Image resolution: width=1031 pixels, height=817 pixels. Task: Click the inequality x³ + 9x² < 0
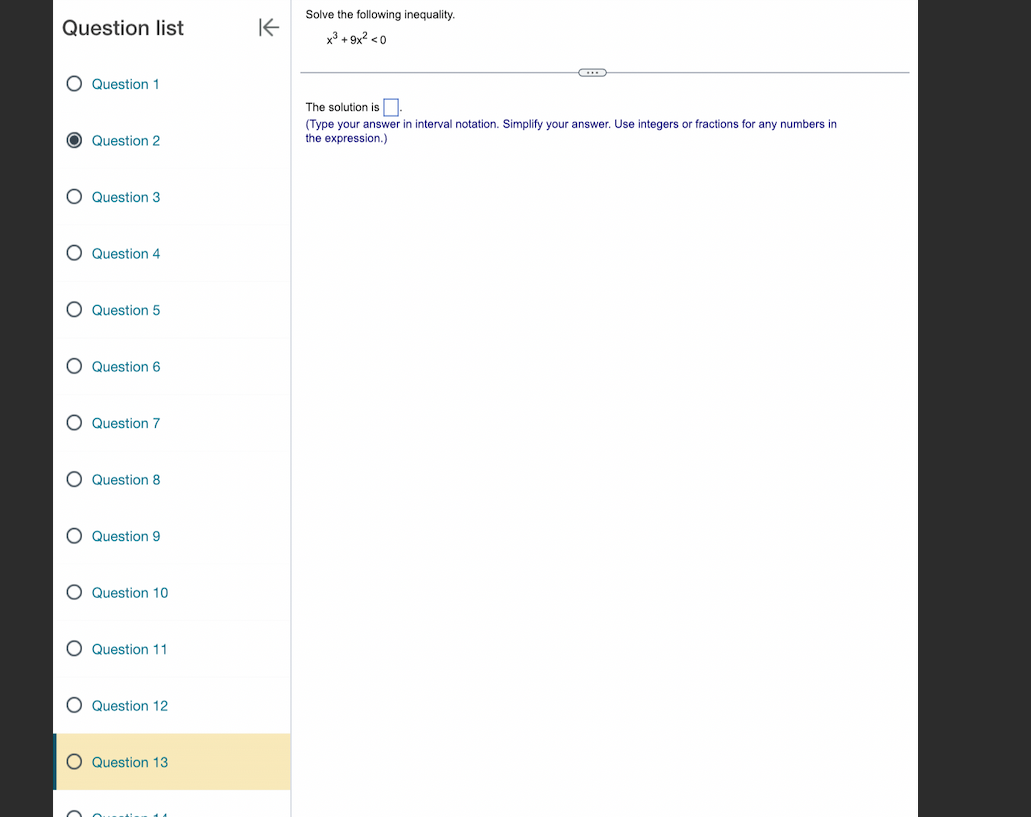pos(356,39)
